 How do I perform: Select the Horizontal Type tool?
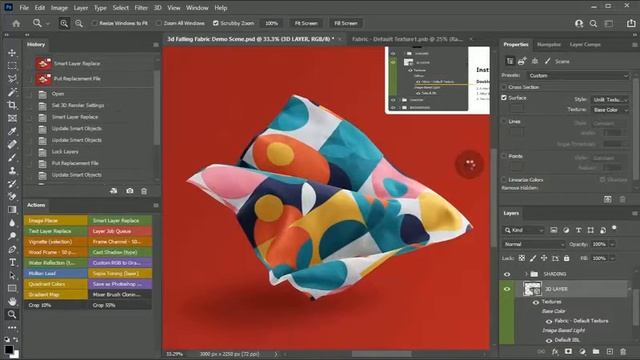click(x=12, y=262)
